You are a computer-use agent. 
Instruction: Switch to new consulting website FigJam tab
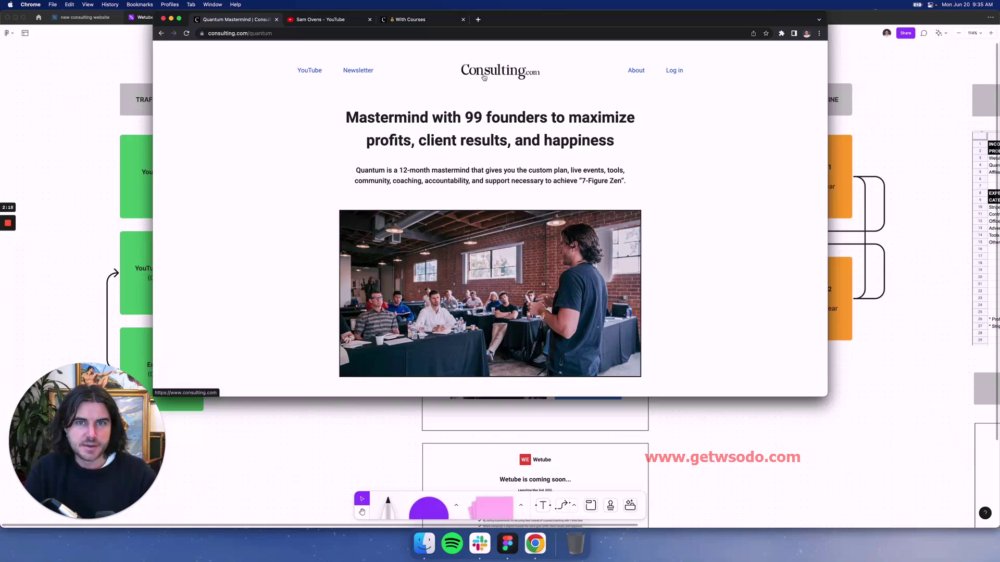pos(82,17)
